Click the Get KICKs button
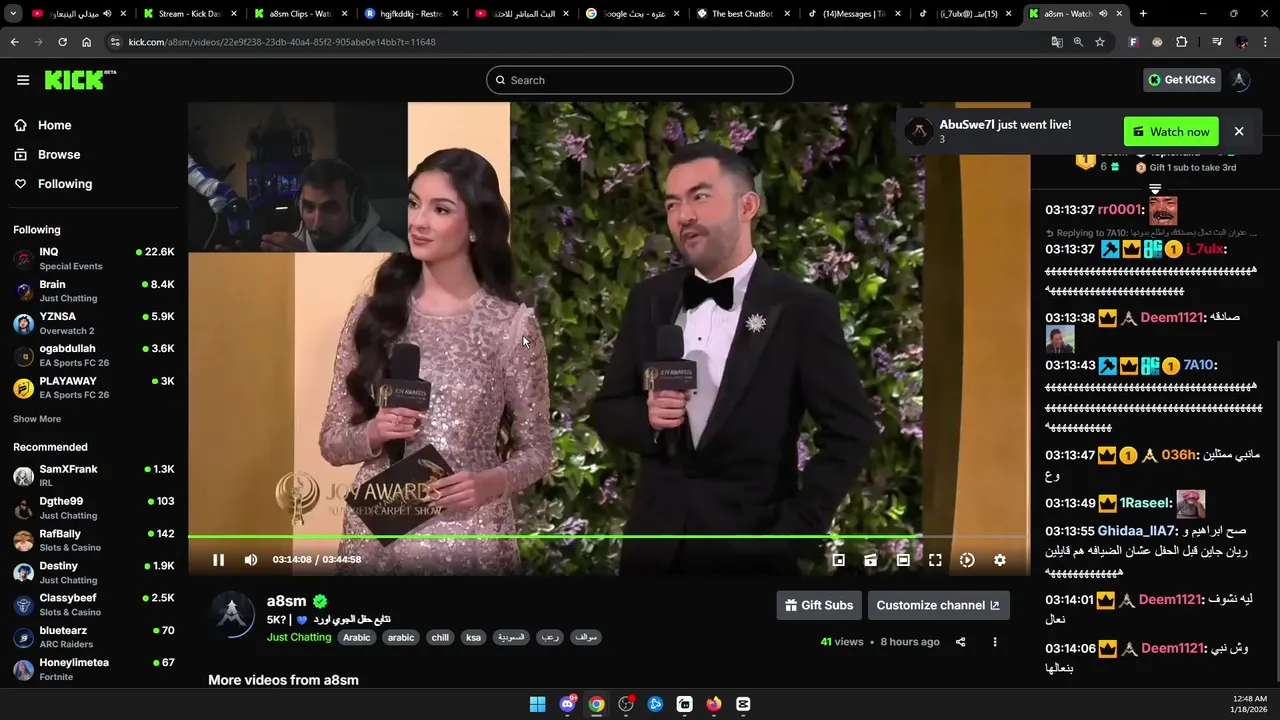1280x720 pixels. [x=1182, y=80]
